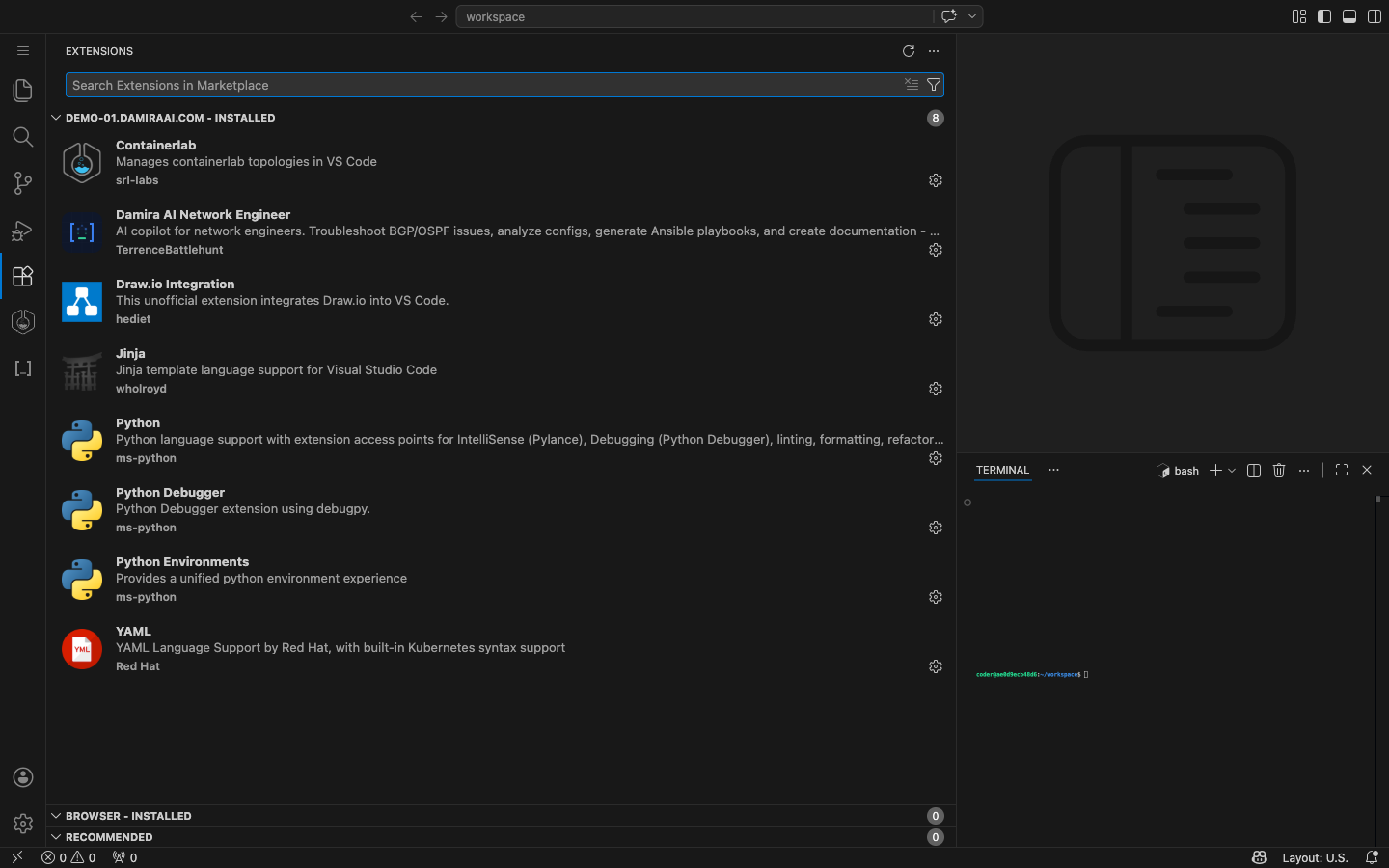This screenshot has width=1389, height=868.
Task: Open manage gear for YAML extension
Action: click(936, 666)
